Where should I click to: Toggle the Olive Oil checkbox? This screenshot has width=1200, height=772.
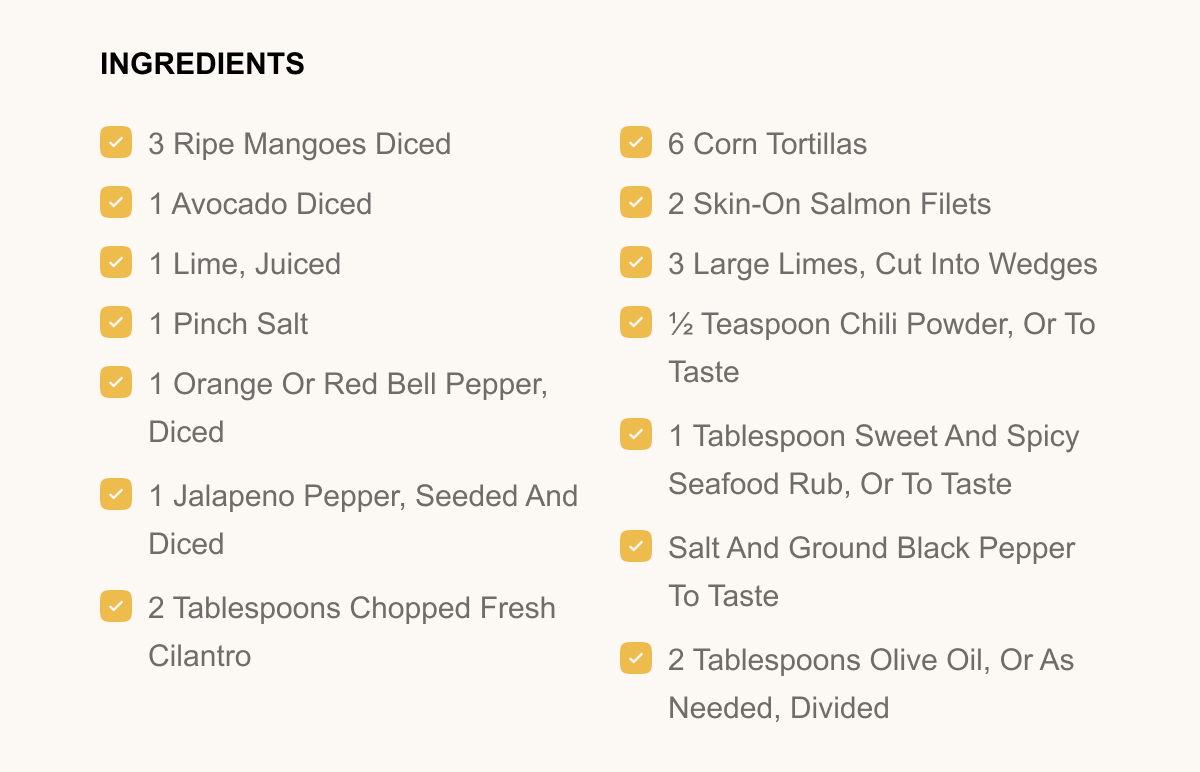coord(636,658)
